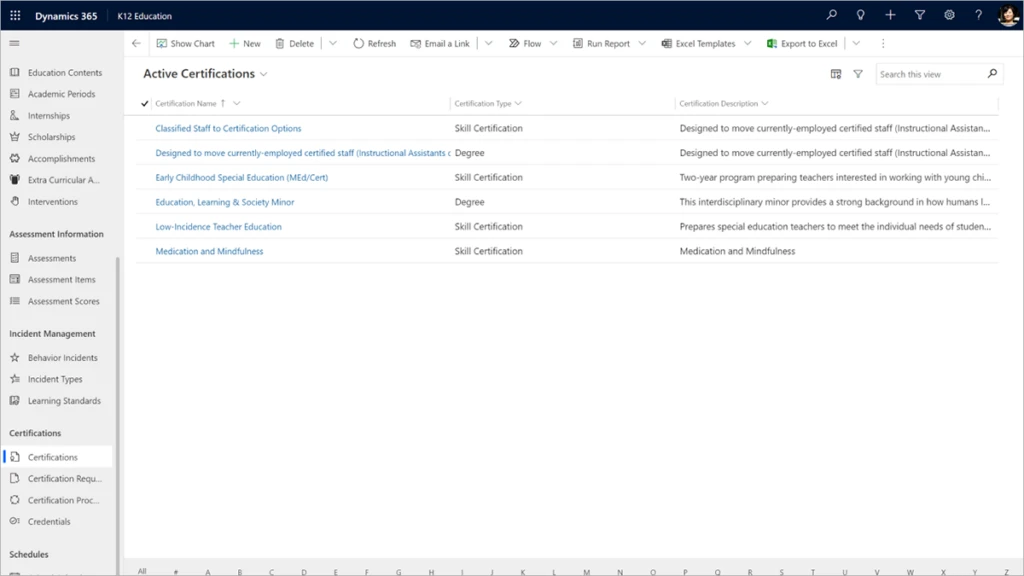Screen dimensions: 1024x576
Task: Expand the Active Certifications view selector
Action: (x=263, y=73)
